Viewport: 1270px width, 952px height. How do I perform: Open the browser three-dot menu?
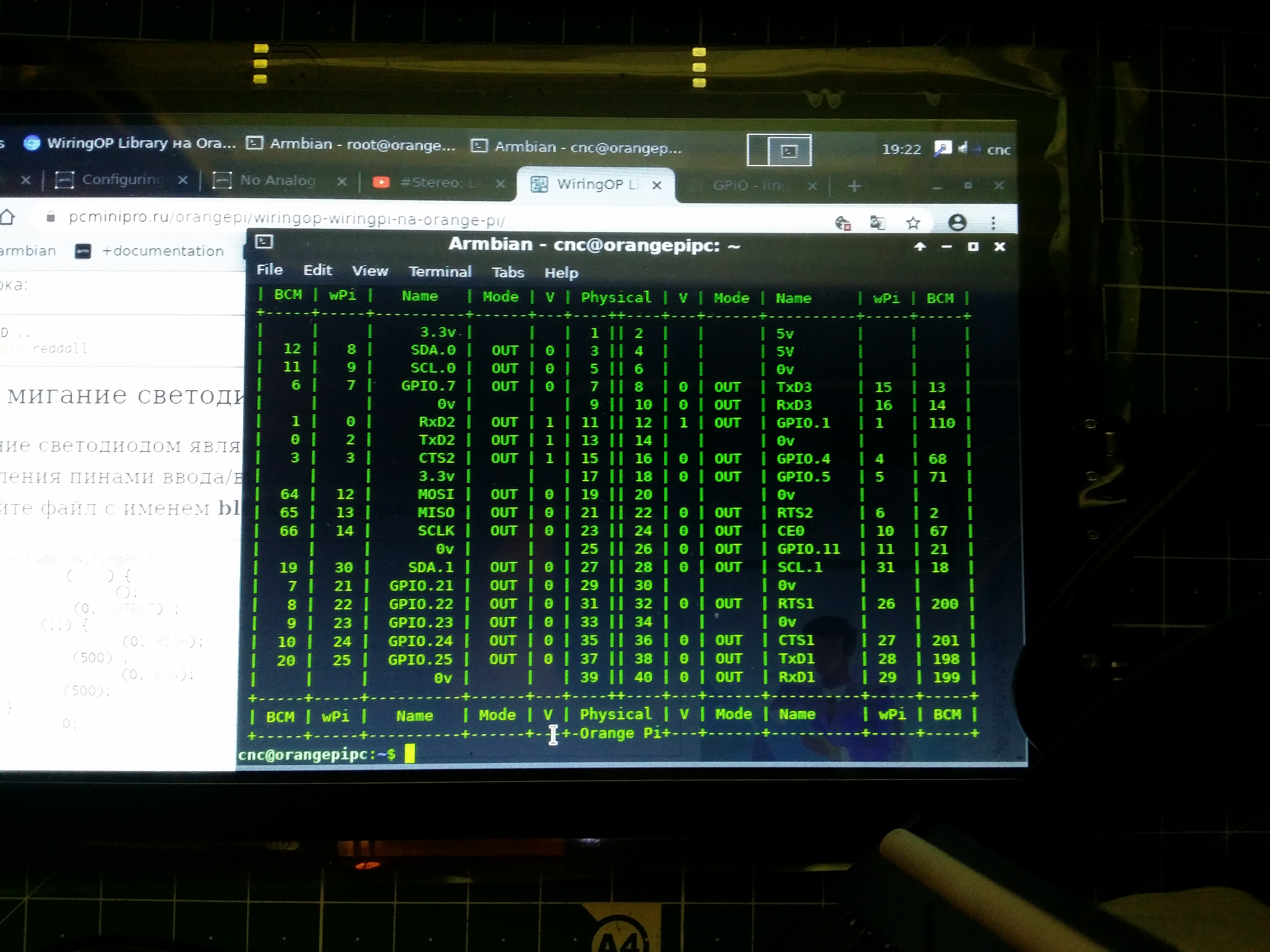993,223
